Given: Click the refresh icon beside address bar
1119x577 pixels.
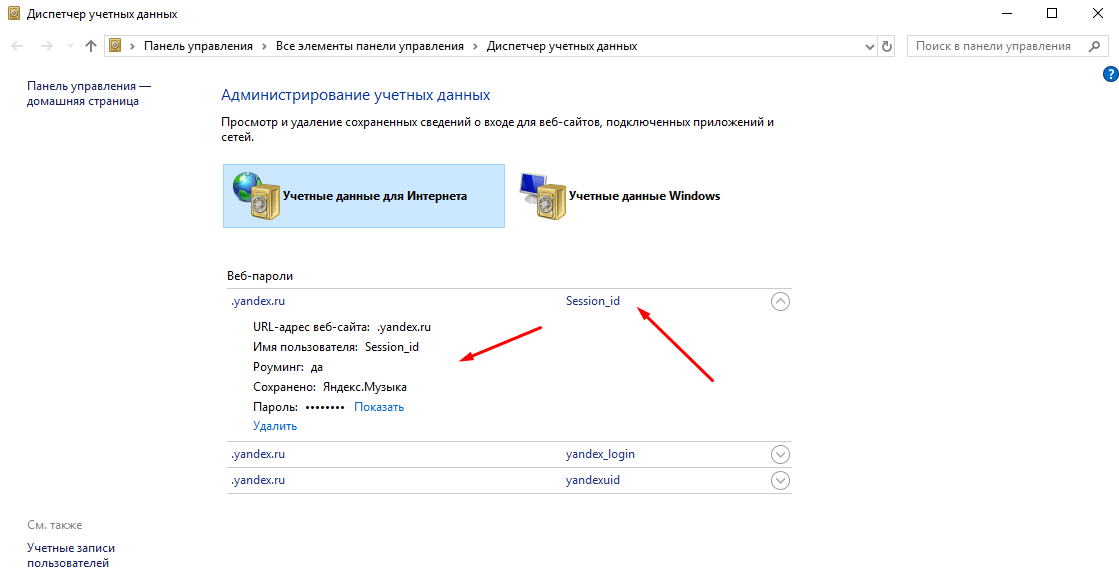Looking at the screenshot, I should [x=886, y=46].
